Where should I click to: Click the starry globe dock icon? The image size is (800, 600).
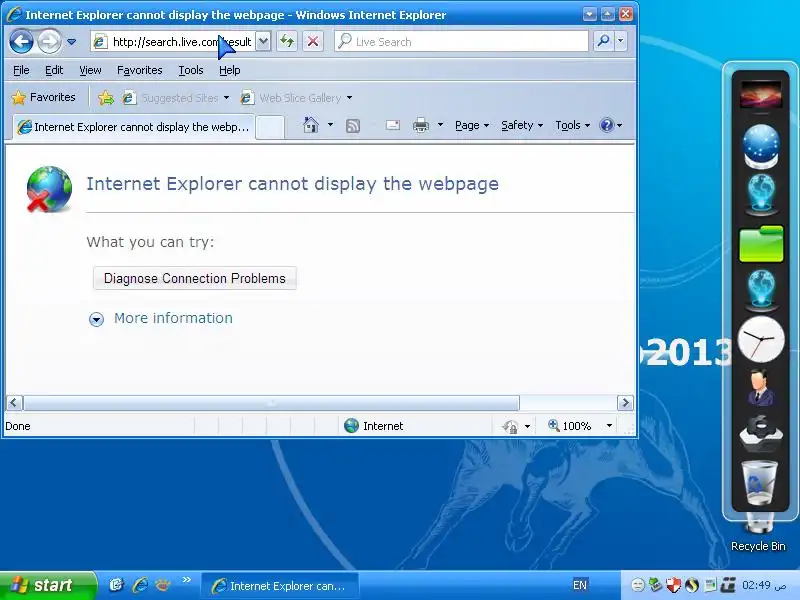(761, 146)
